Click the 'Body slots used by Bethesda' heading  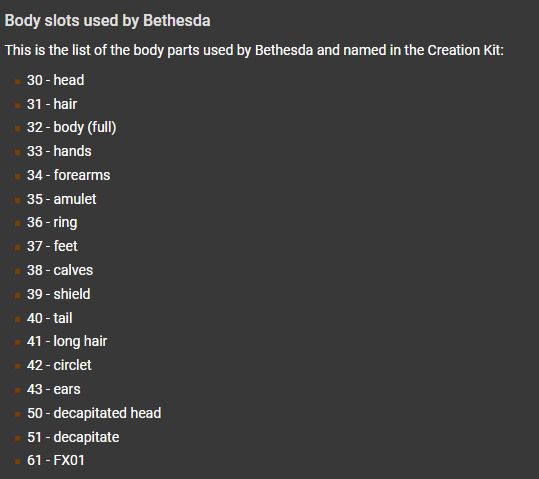pos(107,21)
